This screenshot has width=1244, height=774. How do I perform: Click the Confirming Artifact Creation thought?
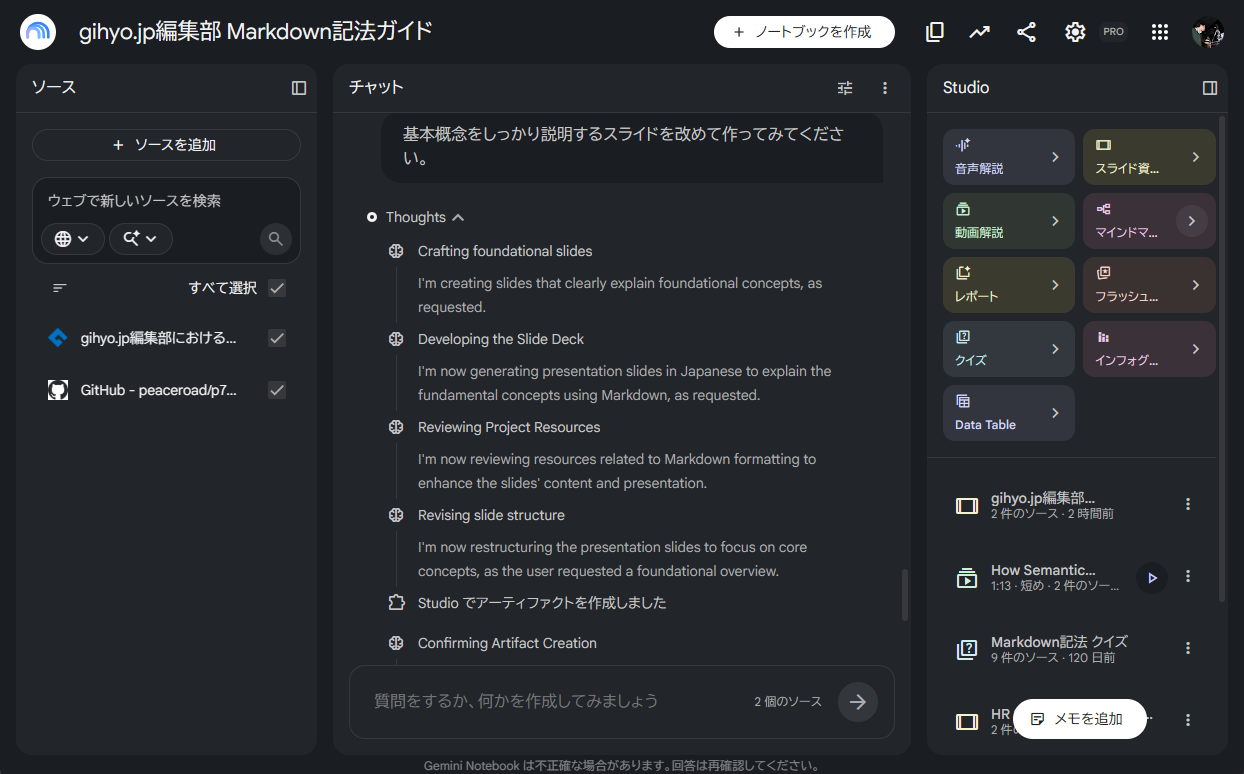[x=507, y=643]
